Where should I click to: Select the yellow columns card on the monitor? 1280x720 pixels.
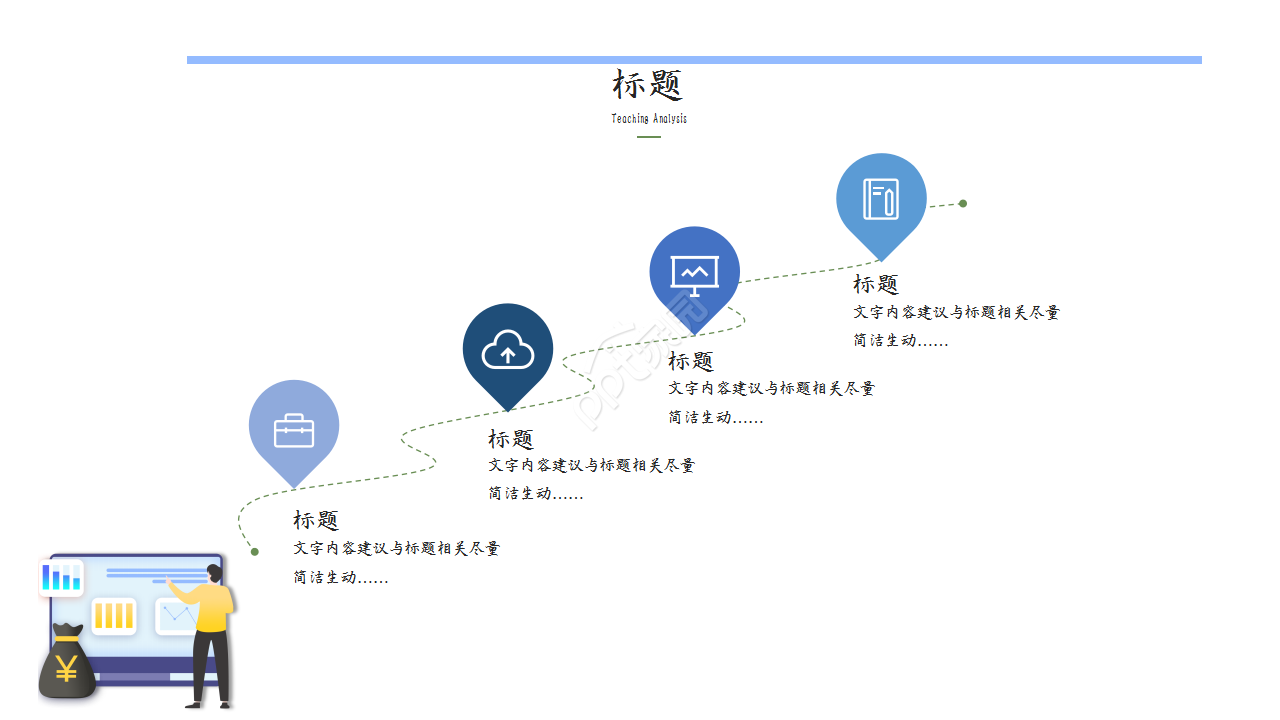(114, 615)
